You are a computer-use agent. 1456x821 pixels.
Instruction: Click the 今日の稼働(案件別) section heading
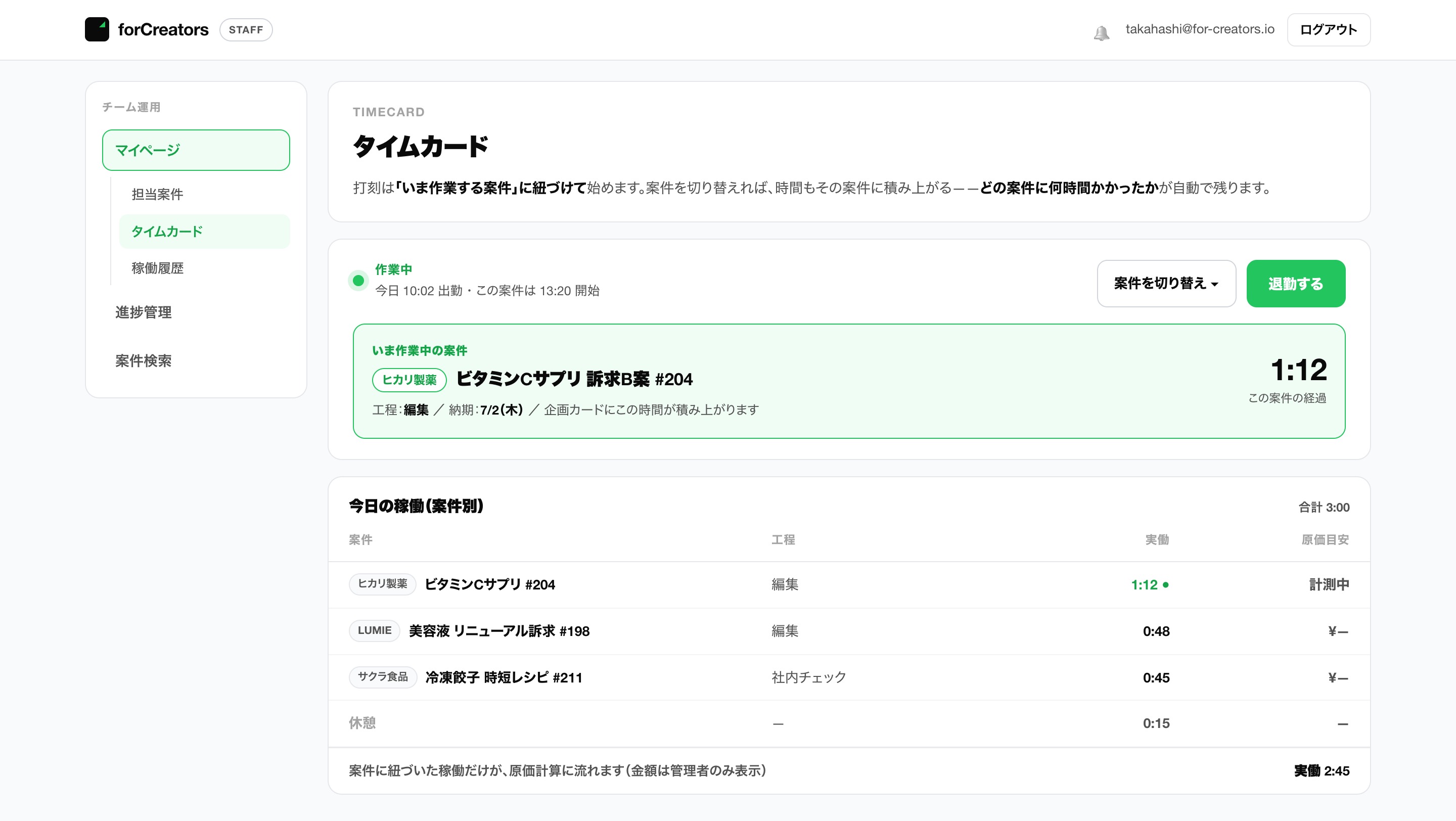416,506
